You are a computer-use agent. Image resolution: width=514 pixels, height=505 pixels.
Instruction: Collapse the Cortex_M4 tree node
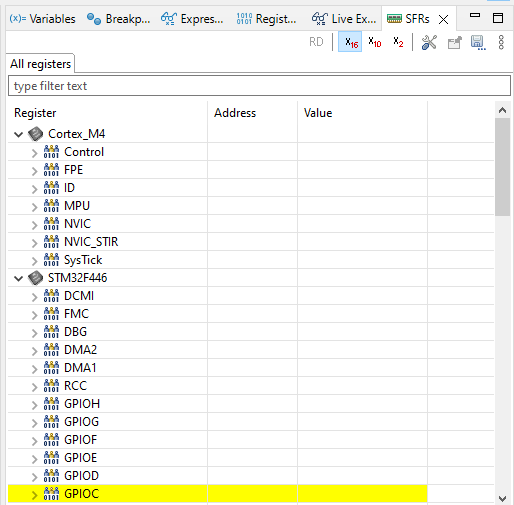(x=18, y=134)
